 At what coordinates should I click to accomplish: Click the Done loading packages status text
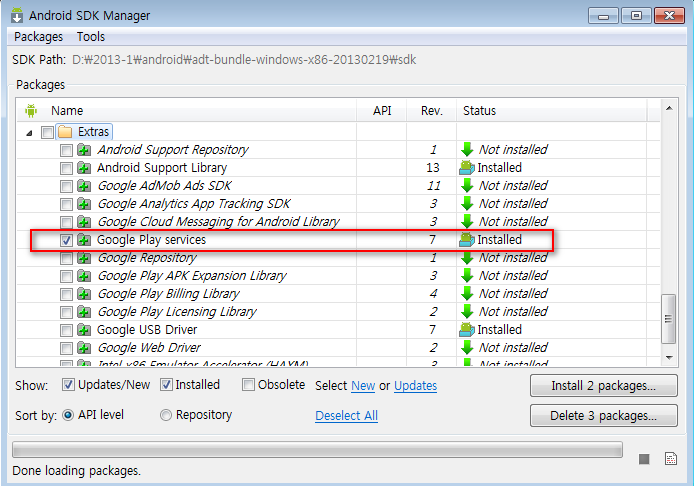77,471
